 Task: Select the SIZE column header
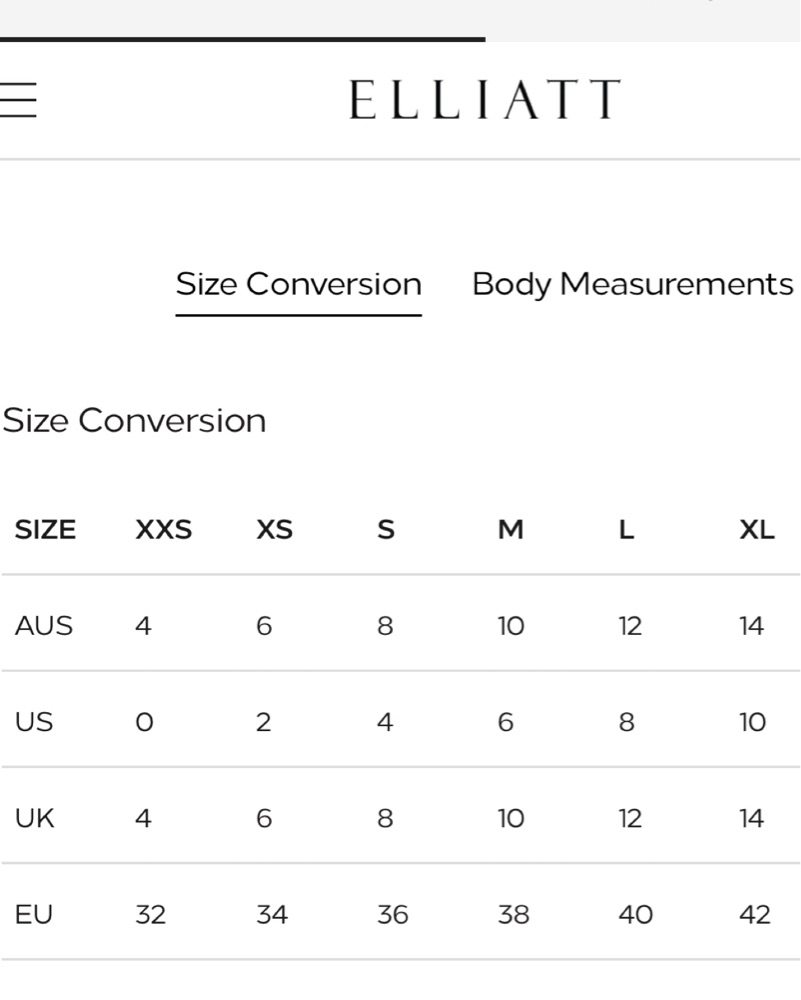click(x=45, y=530)
